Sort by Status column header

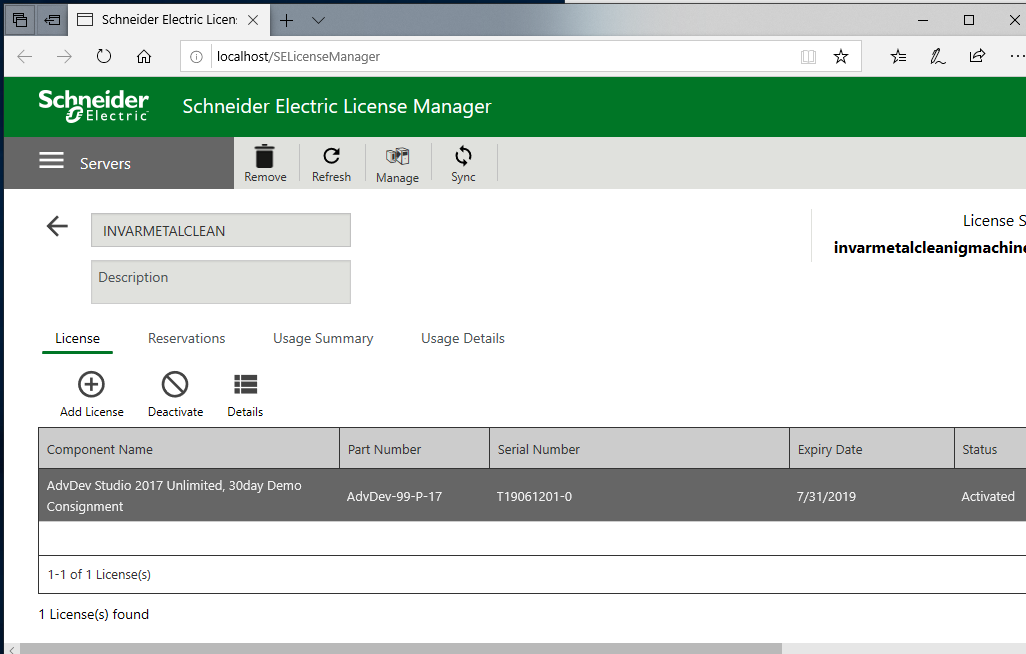(990, 449)
